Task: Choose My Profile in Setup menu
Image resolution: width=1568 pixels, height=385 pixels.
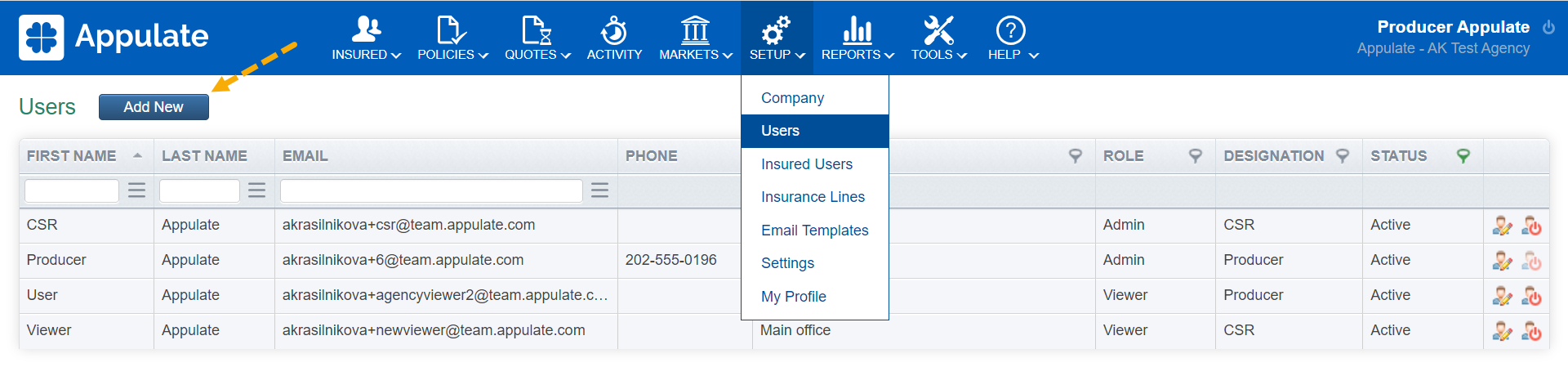Action: pyautogui.click(x=793, y=297)
